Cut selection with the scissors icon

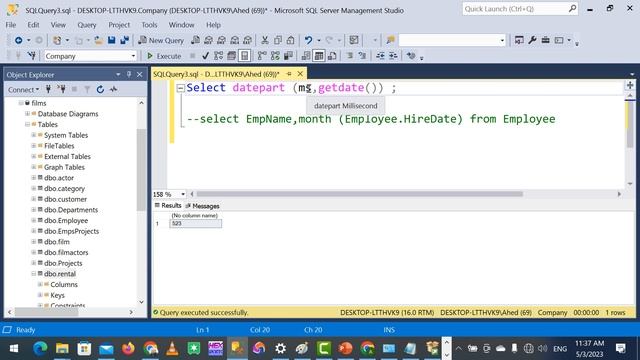pyautogui.click(x=265, y=40)
